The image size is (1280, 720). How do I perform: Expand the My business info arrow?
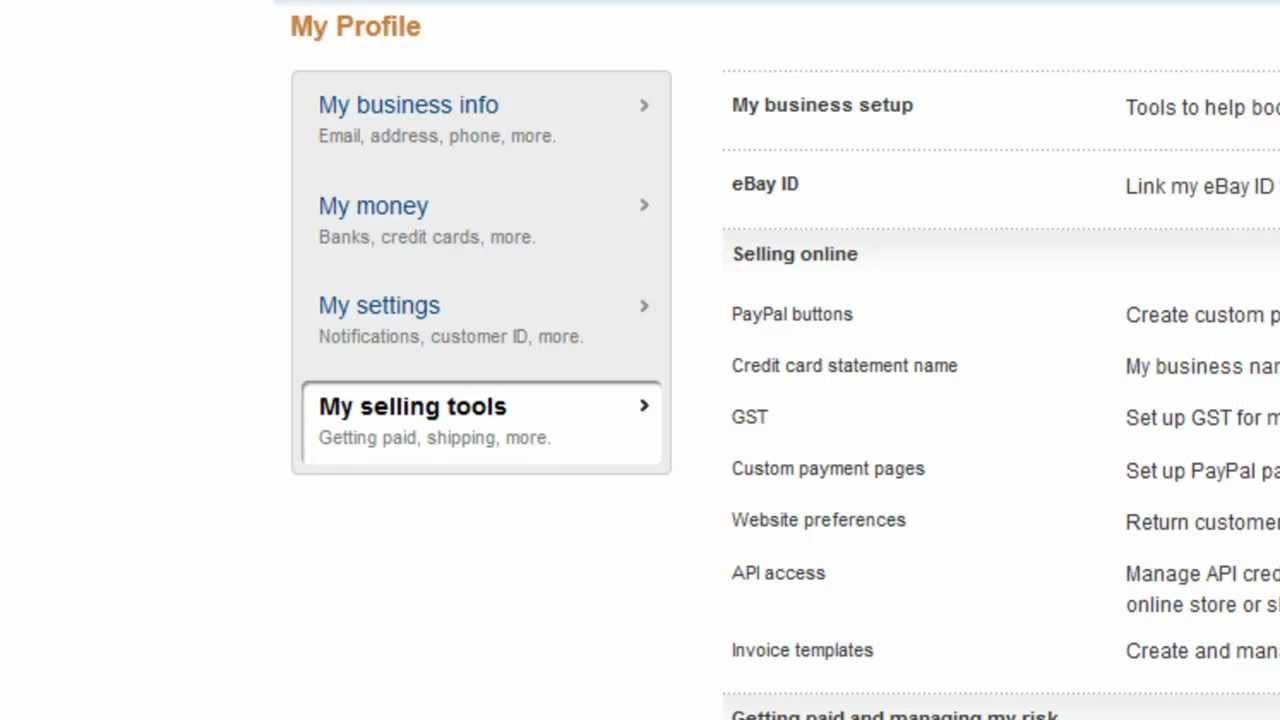click(x=644, y=105)
